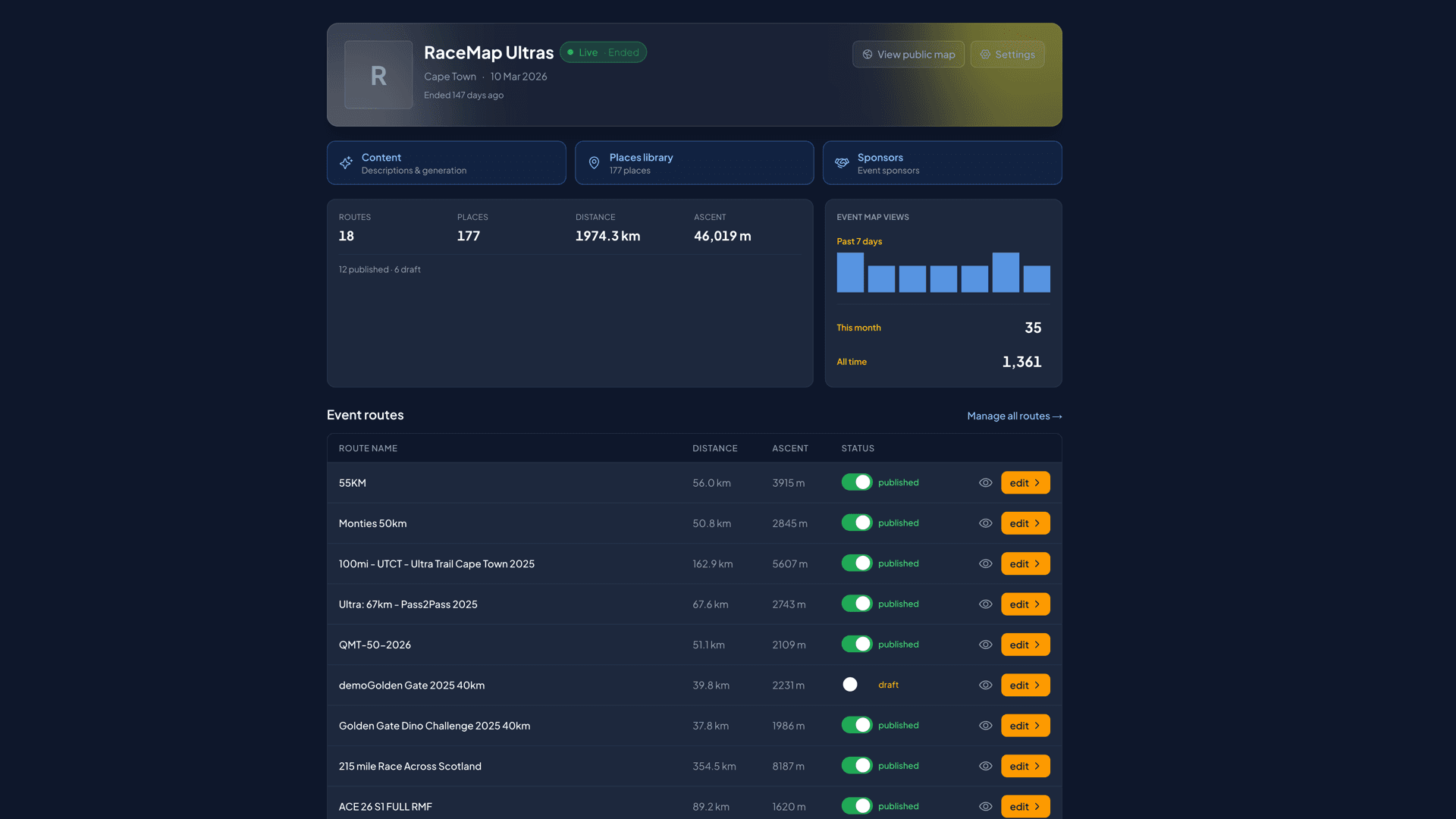Edit the Monties 50km route
Viewport: 1456px width, 819px height.
click(1025, 523)
